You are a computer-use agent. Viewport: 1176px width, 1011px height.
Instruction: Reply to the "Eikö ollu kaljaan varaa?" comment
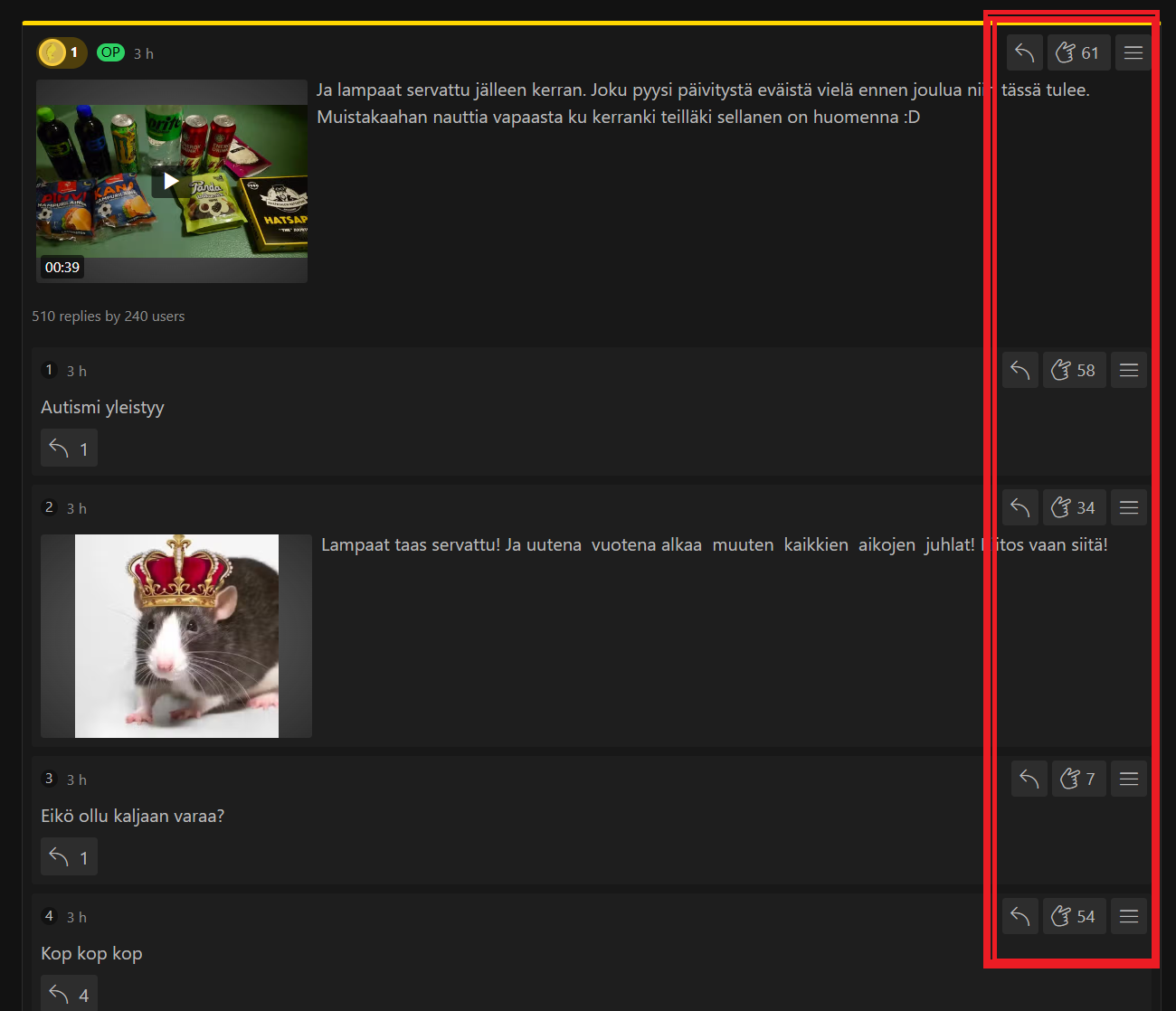(x=1029, y=780)
